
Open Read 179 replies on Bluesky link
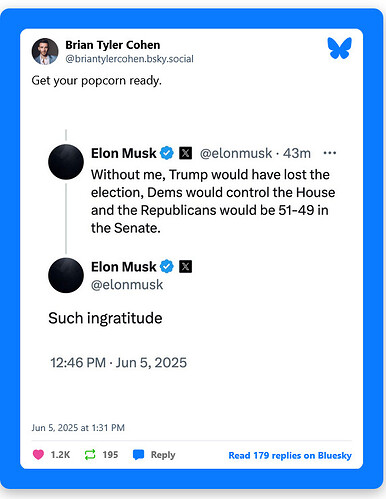[x=290, y=455]
